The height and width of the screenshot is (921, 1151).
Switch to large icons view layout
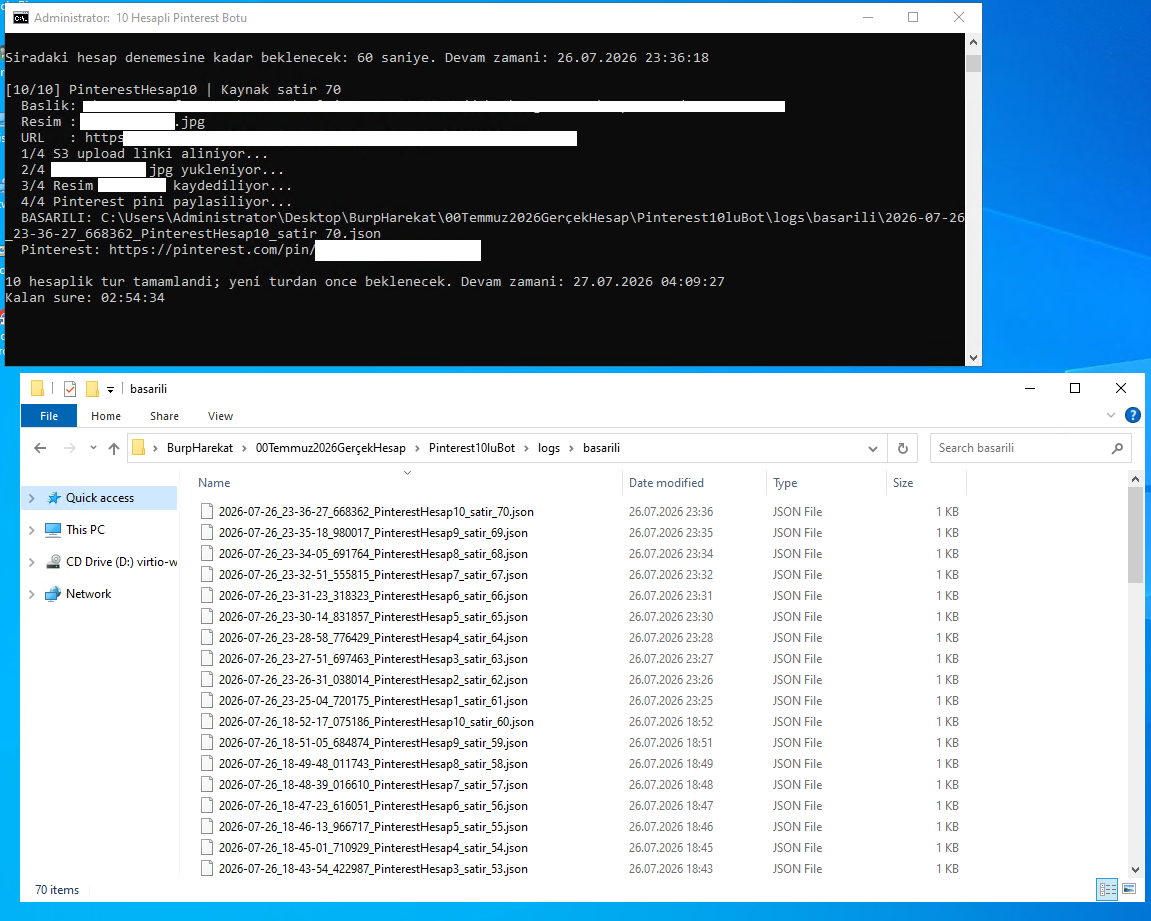pos(1129,889)
